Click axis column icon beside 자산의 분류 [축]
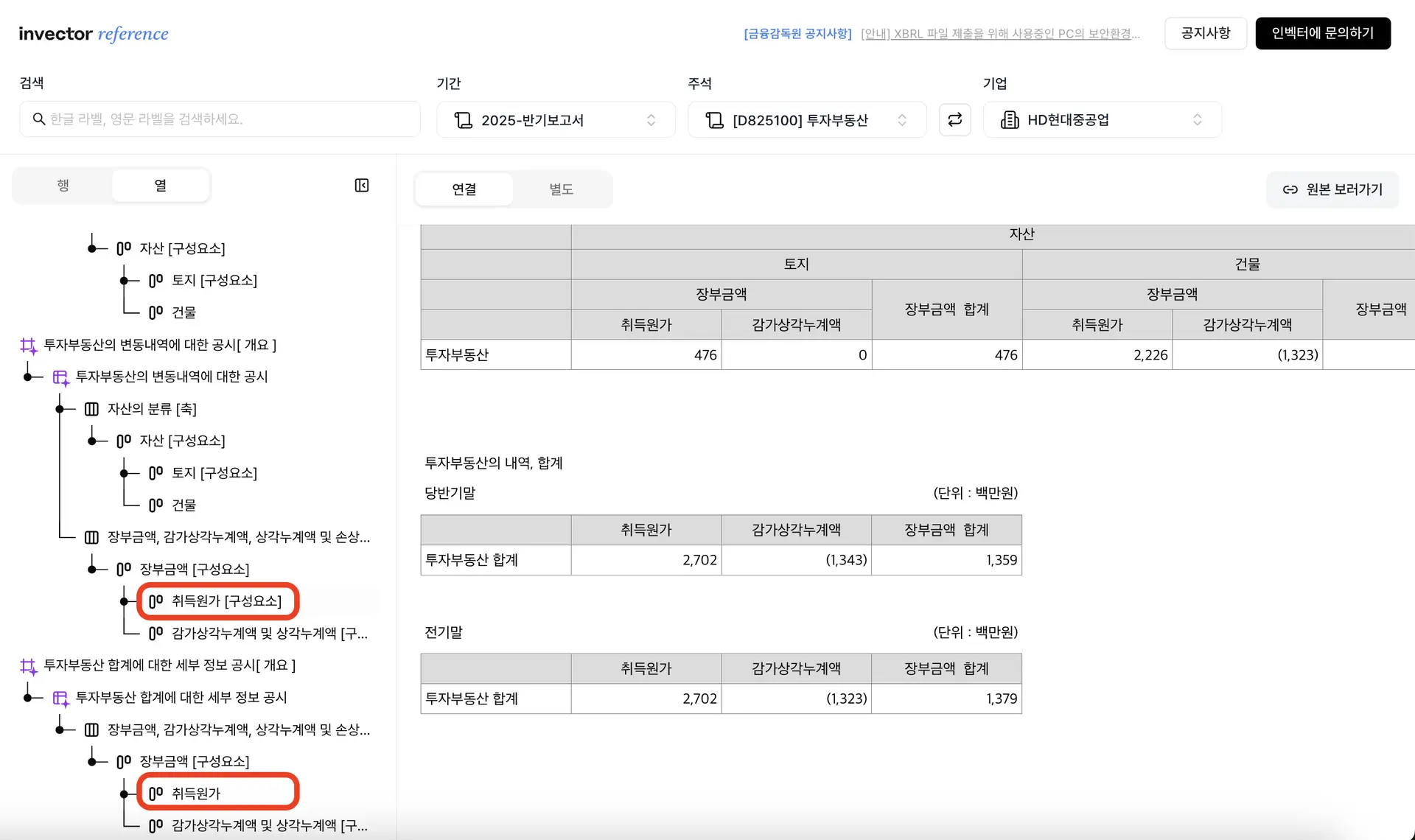 (91, 409)
